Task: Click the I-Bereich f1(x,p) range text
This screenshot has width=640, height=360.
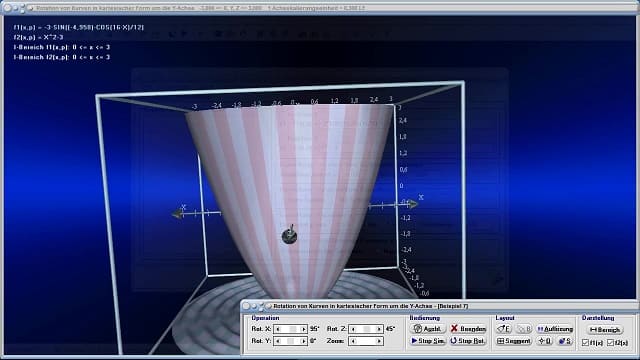Action: pyautogui.click(x=62, y=47)
